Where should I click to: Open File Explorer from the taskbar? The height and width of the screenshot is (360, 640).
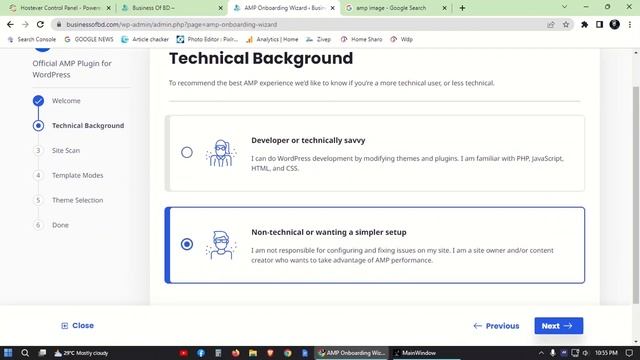tap(253, 353)
